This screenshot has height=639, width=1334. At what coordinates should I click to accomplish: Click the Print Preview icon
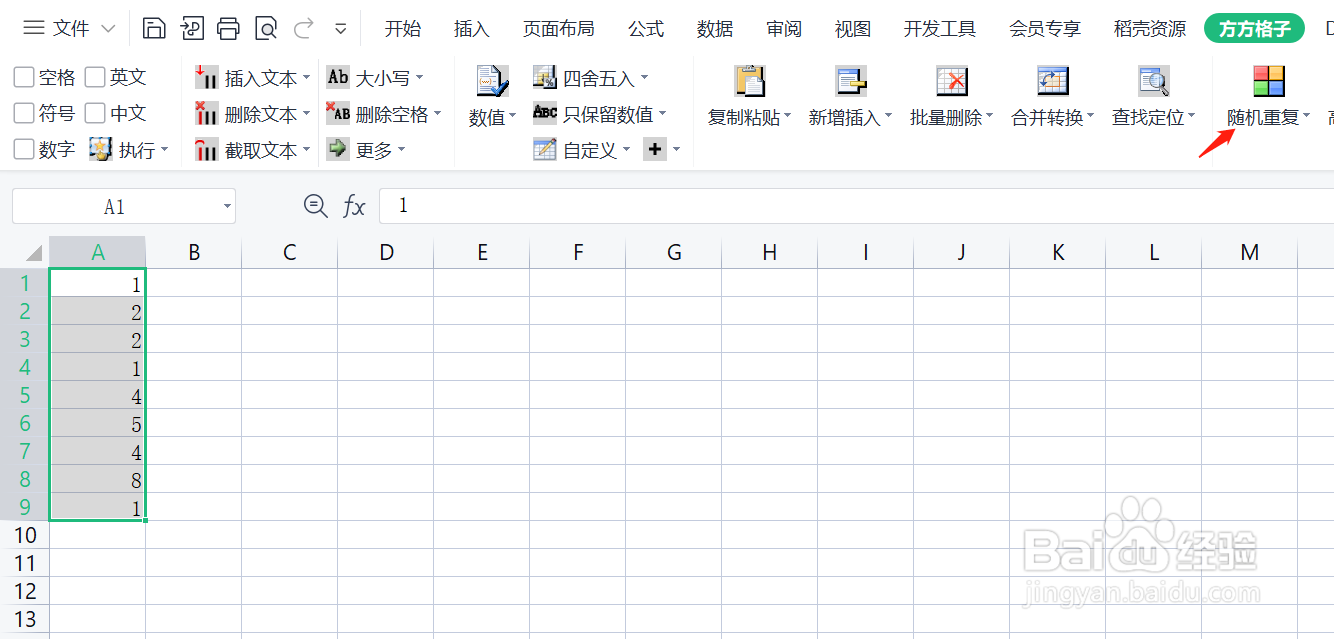(265, 28)
